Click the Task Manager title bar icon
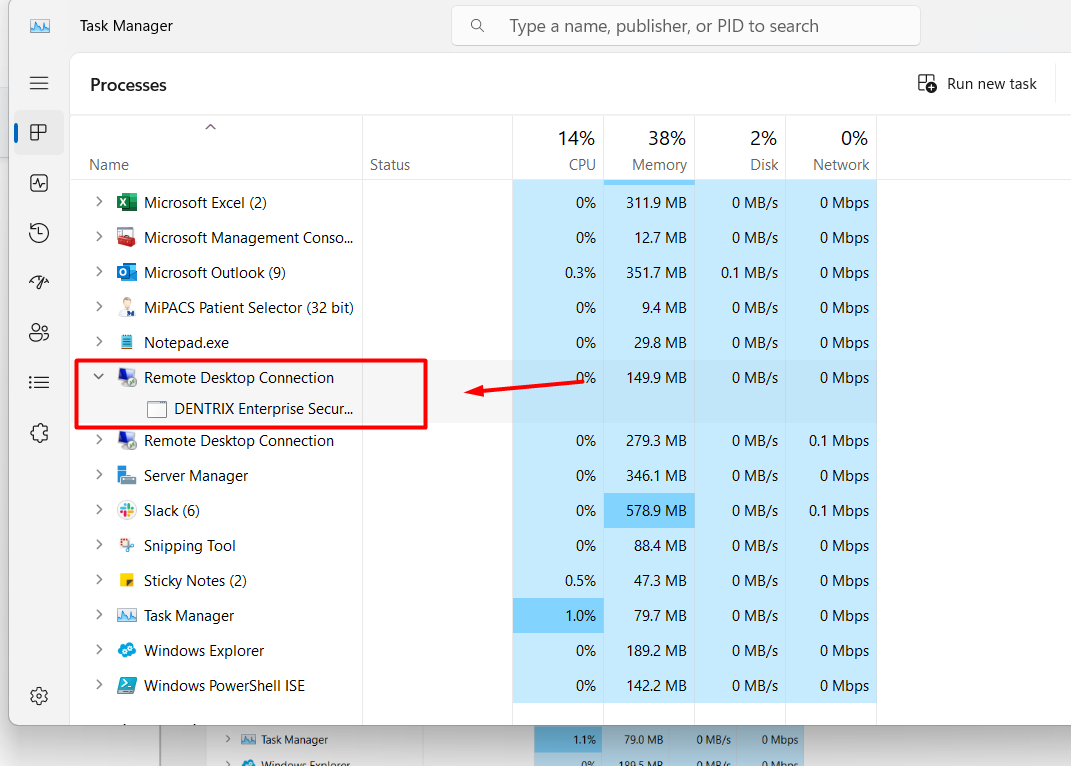1071x766 pixels. (x=40, y=26)
